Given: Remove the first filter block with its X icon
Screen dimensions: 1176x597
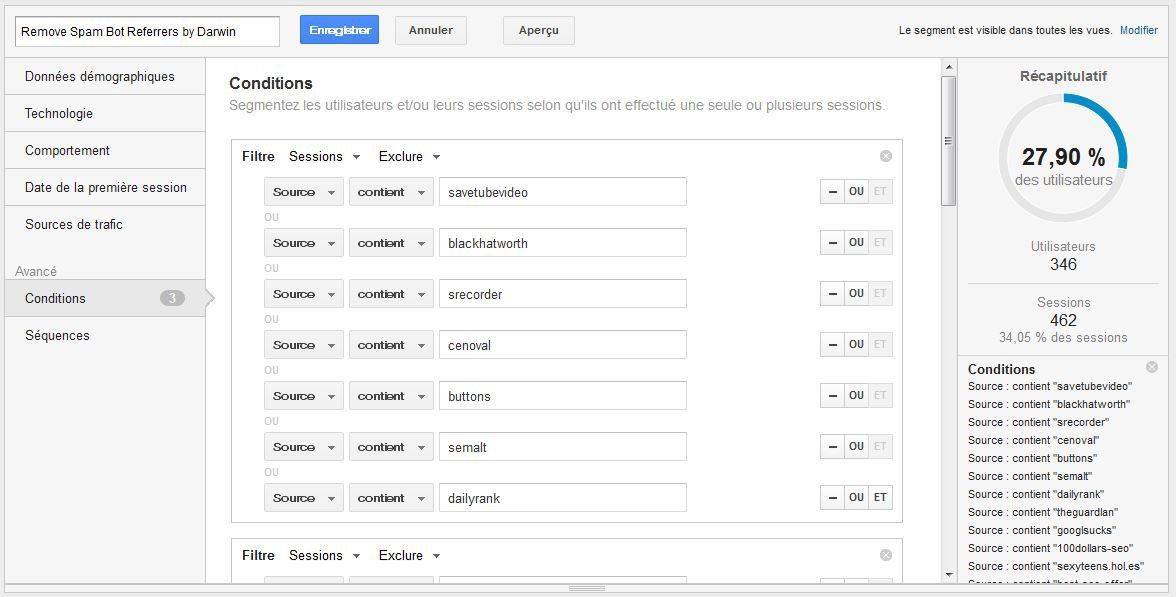Looking at the screenshot, I should [885, 156].
